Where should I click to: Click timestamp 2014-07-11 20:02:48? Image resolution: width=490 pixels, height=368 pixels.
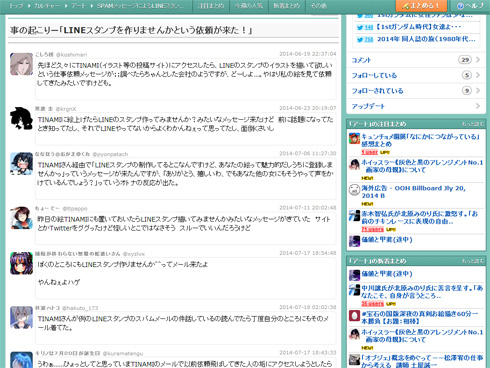(308, 208)
